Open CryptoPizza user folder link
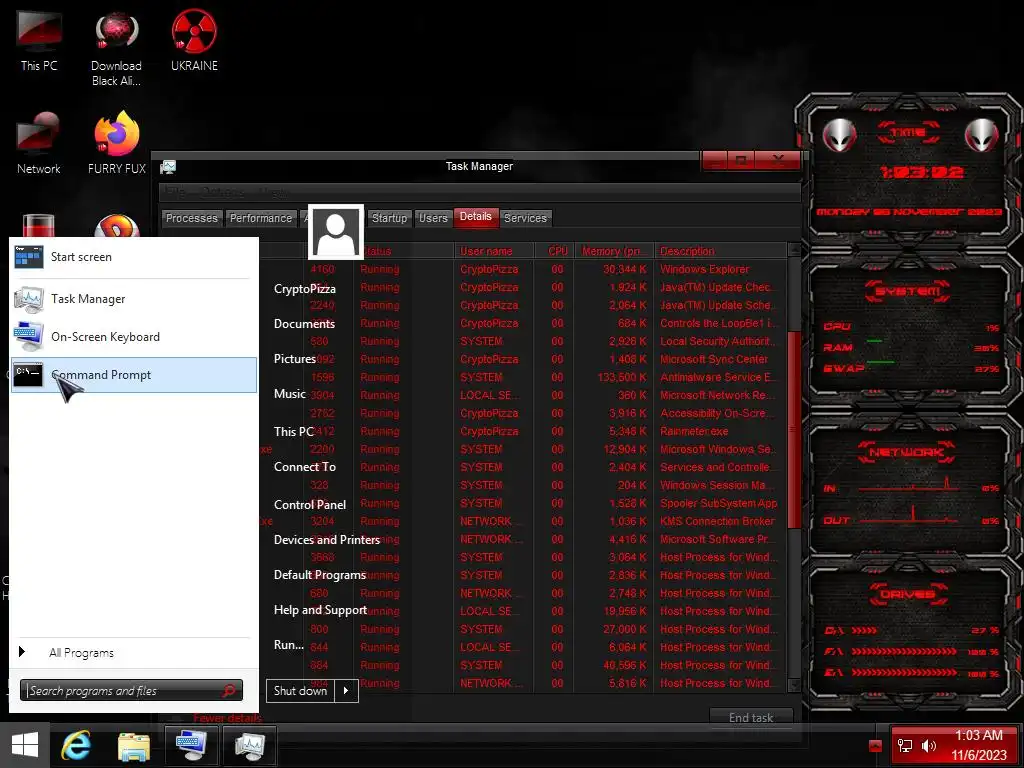Image resolution: width=1024 pixels, height=768 pixels. pos(305,289)
